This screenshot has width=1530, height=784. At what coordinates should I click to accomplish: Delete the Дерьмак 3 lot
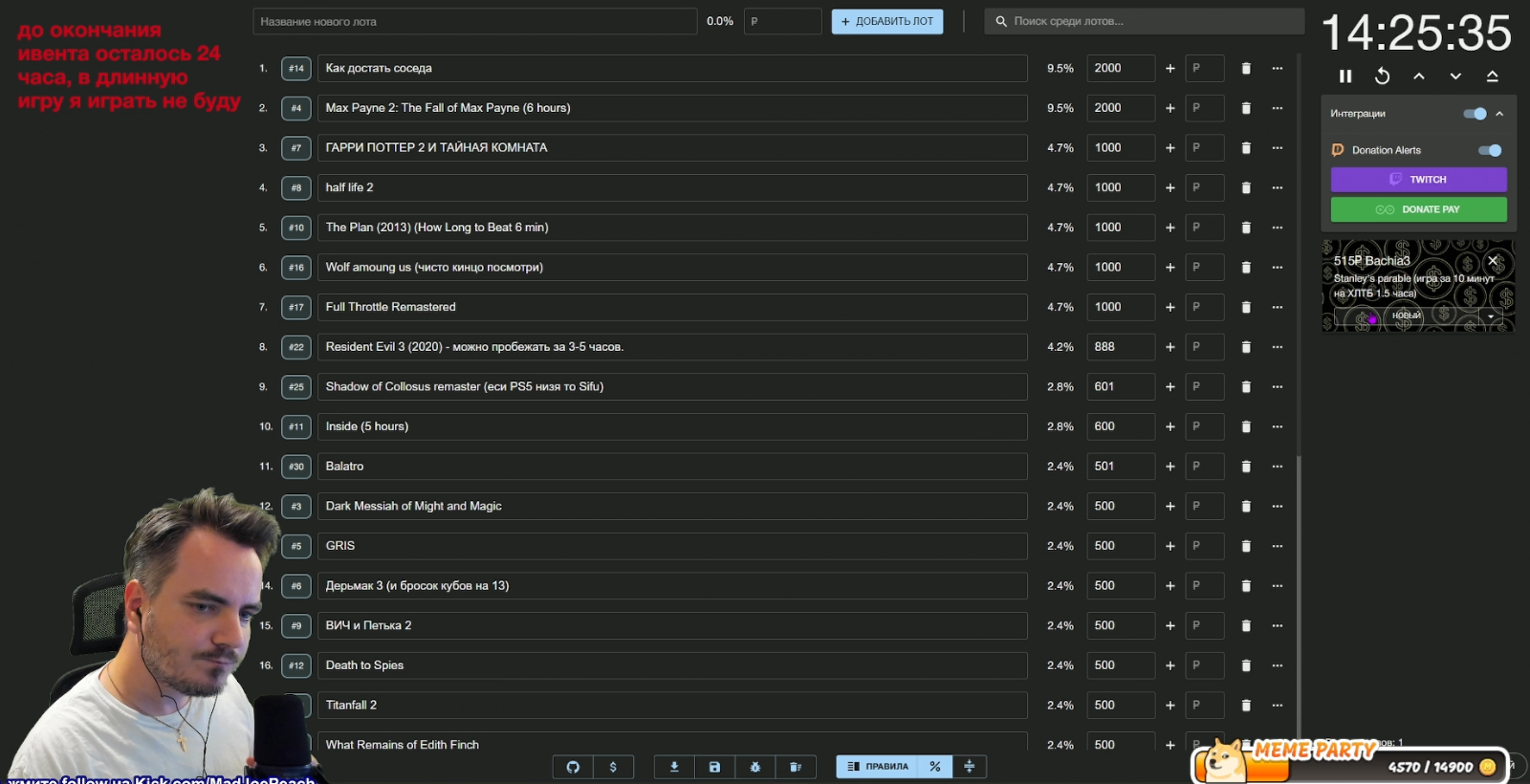(1246, 586)
